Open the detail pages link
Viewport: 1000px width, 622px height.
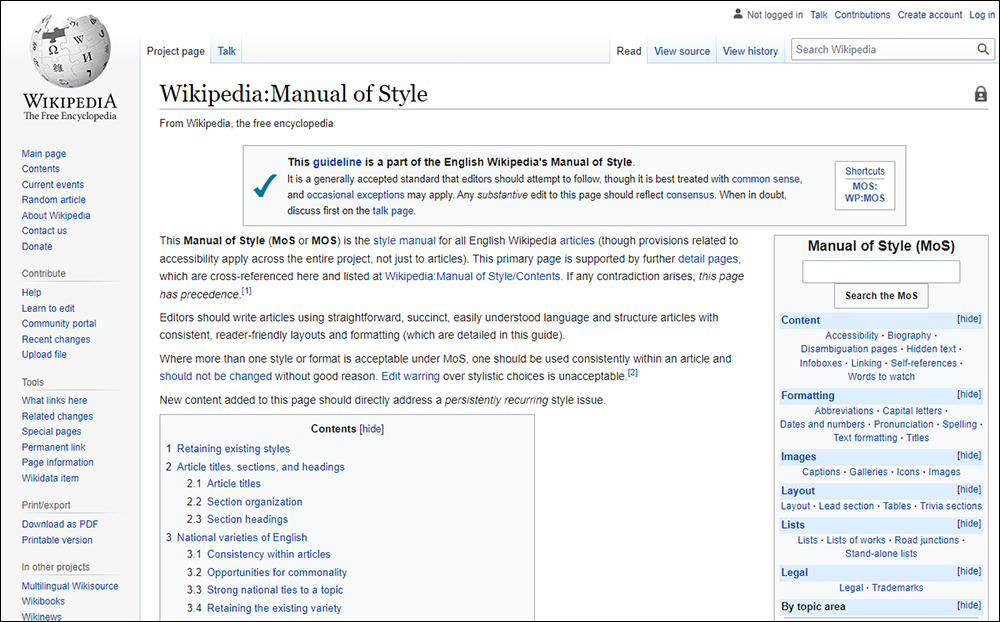tap(708, 258)
